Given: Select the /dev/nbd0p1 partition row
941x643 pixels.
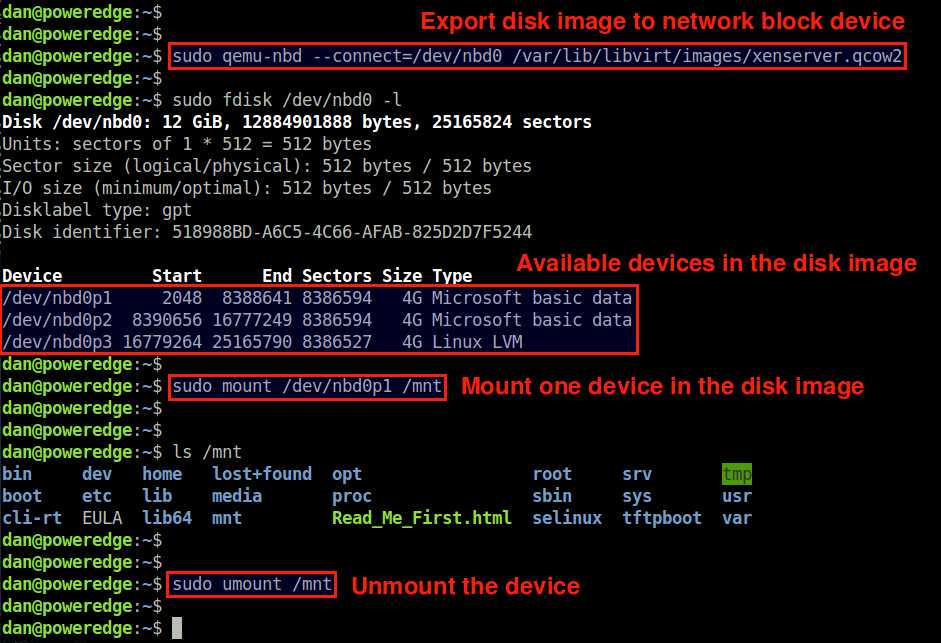Looking at the screenshot, I should point(317,298).
